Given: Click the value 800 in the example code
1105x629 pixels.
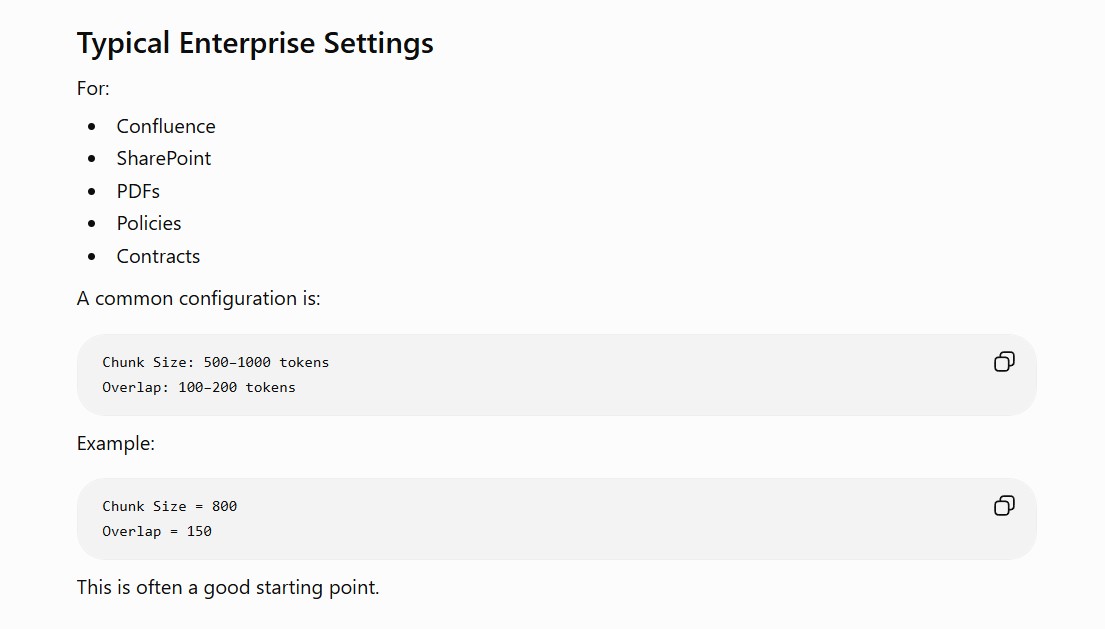Looking at the screenshot, I should point(225,506).
